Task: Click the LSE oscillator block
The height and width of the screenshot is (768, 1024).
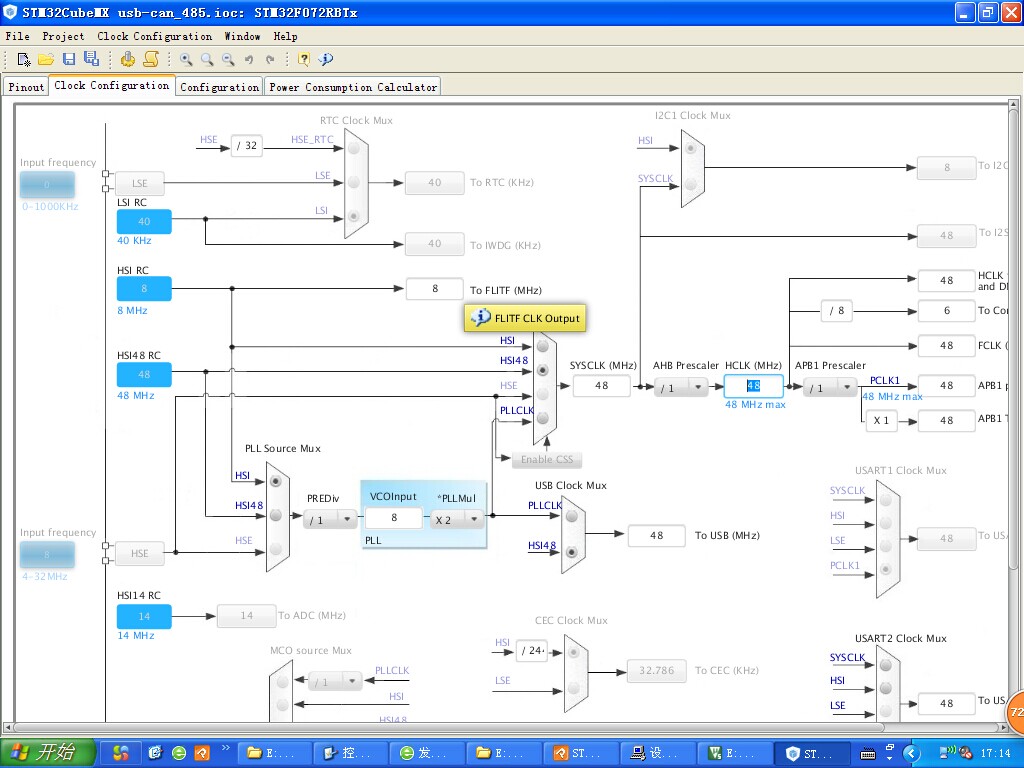Action: pyautogui.click(x=140, y=184)
